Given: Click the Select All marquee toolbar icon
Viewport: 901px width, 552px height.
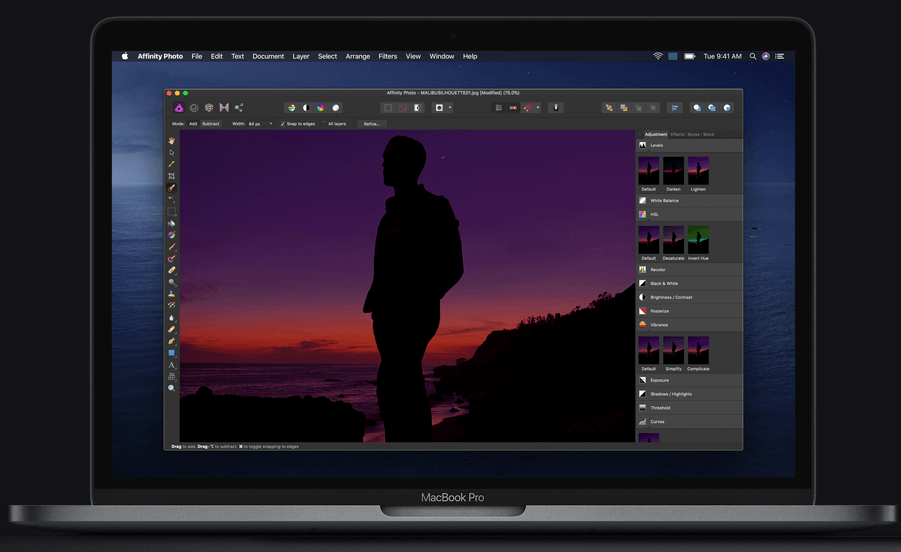Looking at the screenshot, I should pos(388,108).
